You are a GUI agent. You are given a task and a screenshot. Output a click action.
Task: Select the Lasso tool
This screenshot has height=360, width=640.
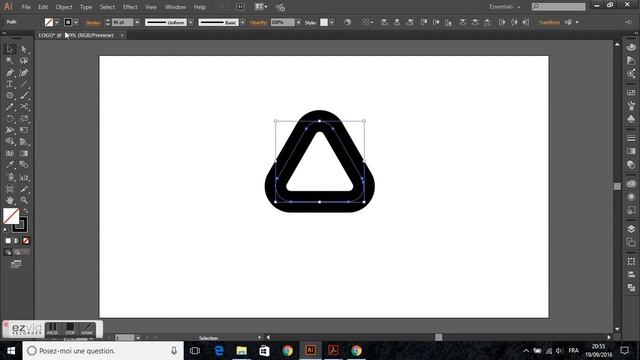tap(24, 61)
